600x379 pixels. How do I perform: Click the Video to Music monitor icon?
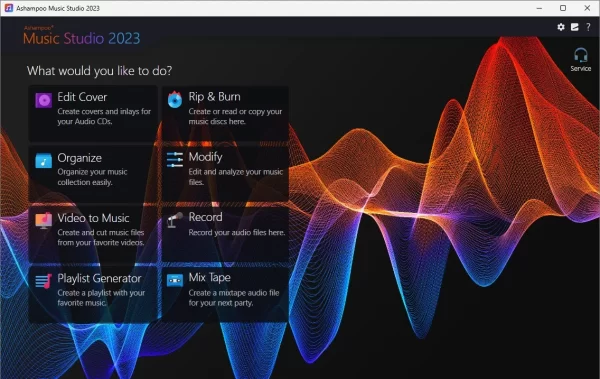click(x=44, y=221)
